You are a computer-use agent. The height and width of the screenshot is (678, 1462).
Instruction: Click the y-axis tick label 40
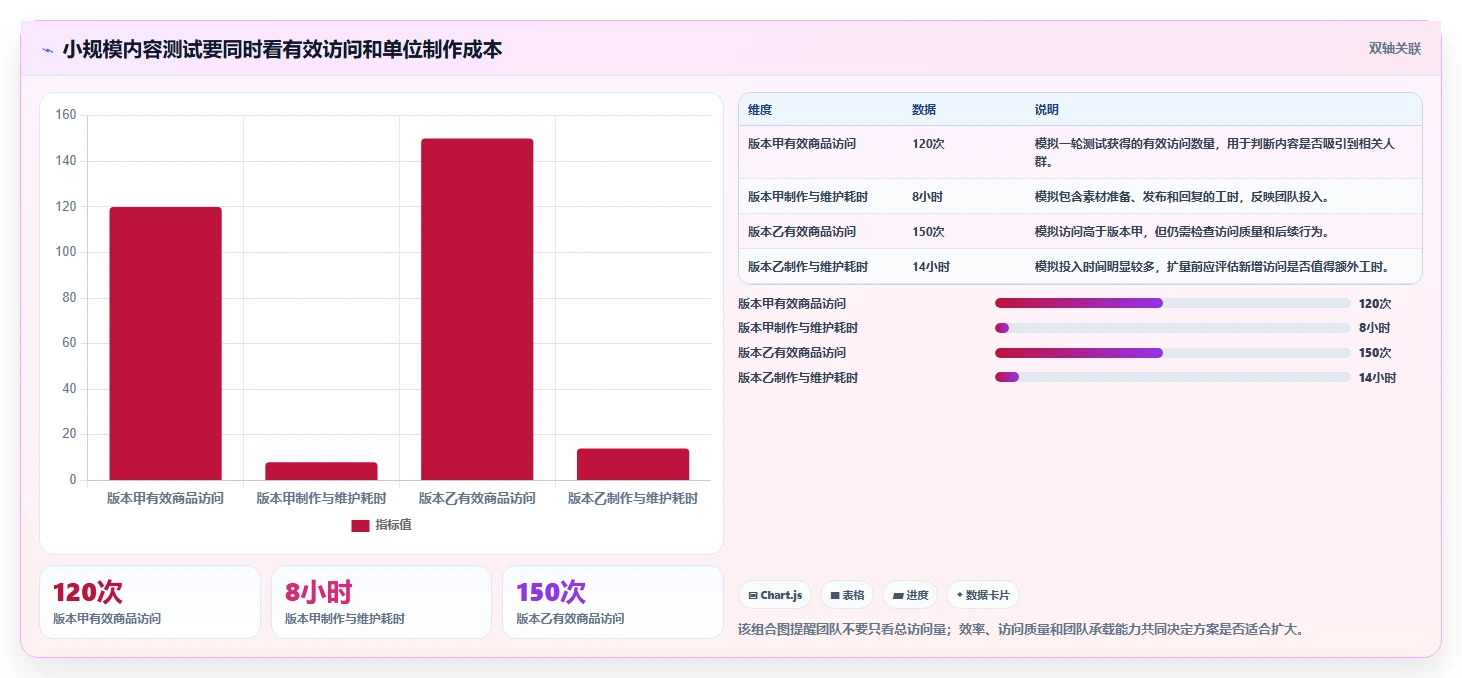[x=69, y=389]
